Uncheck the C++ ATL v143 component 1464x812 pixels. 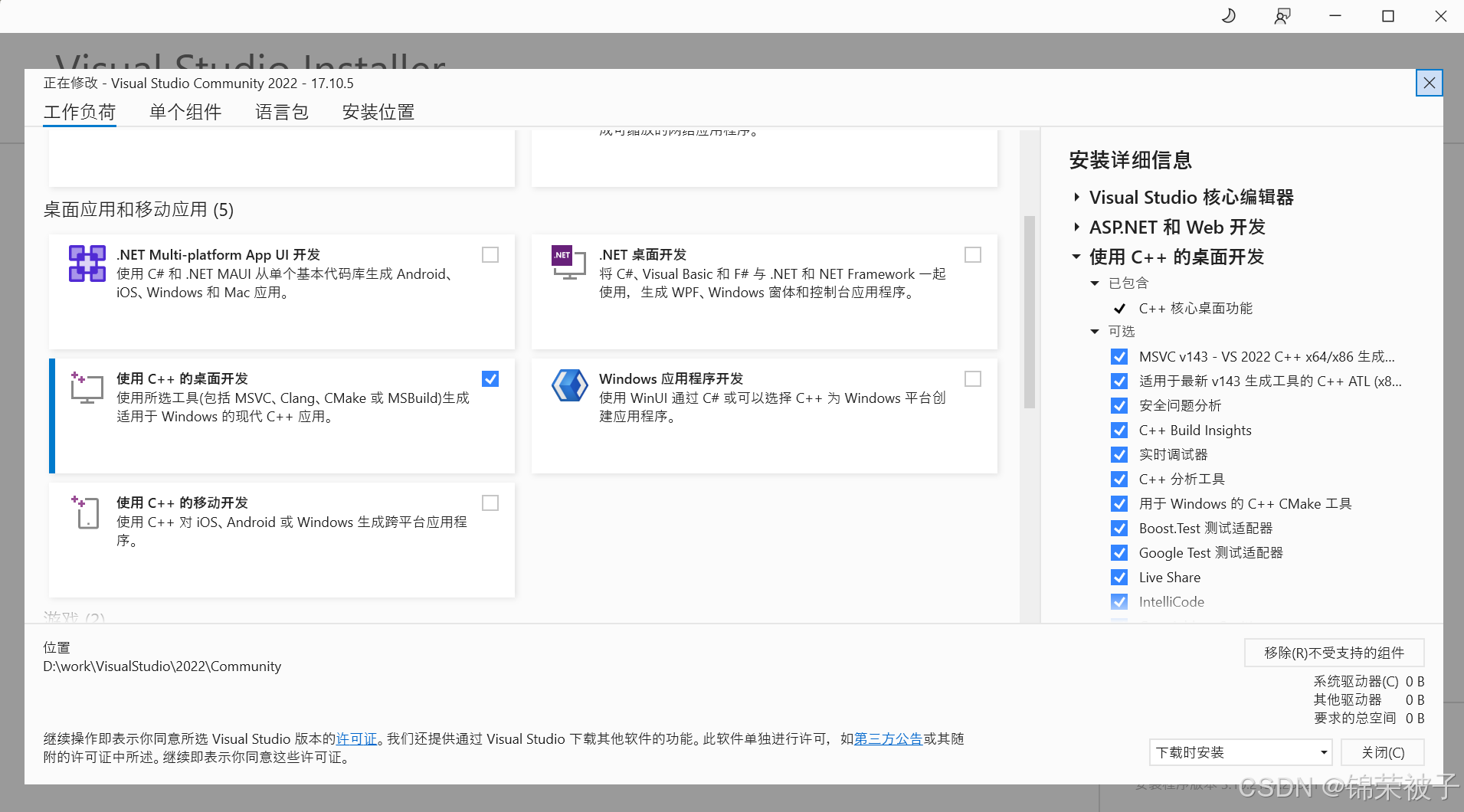(1119, 381)
